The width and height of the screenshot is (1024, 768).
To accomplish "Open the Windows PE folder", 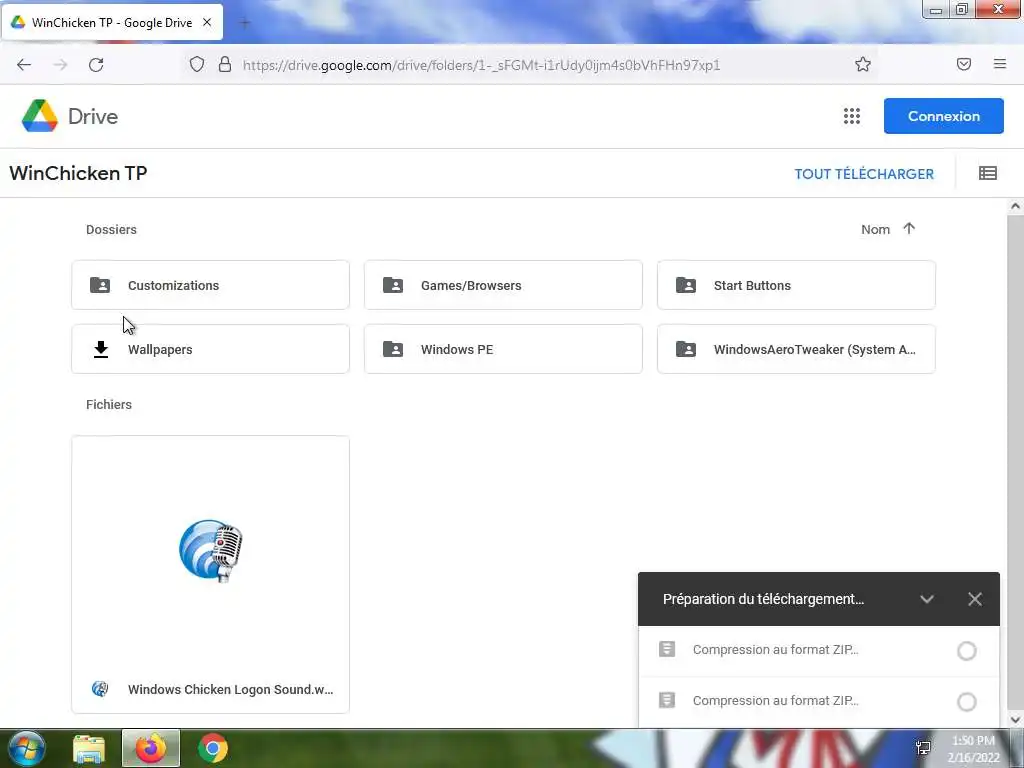I will [x=503, y=349].
